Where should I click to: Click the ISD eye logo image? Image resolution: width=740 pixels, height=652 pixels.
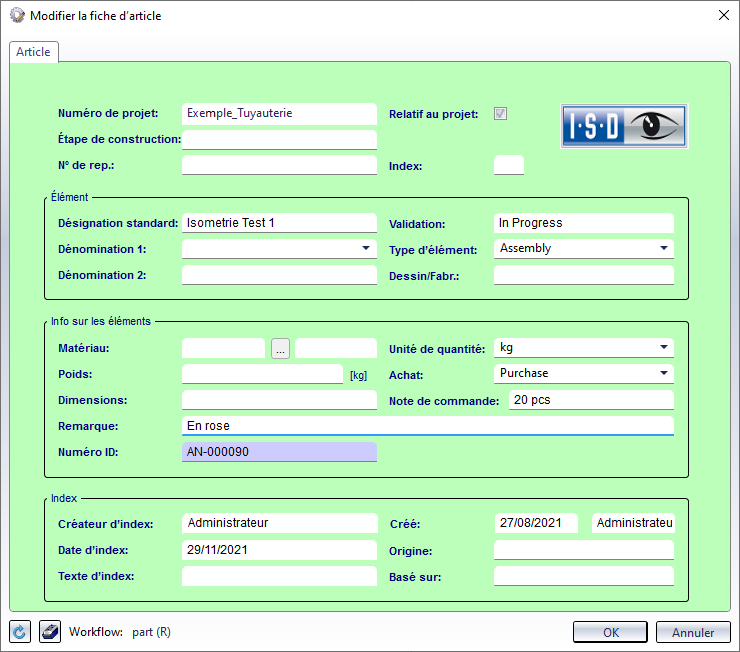coord(624,127)
